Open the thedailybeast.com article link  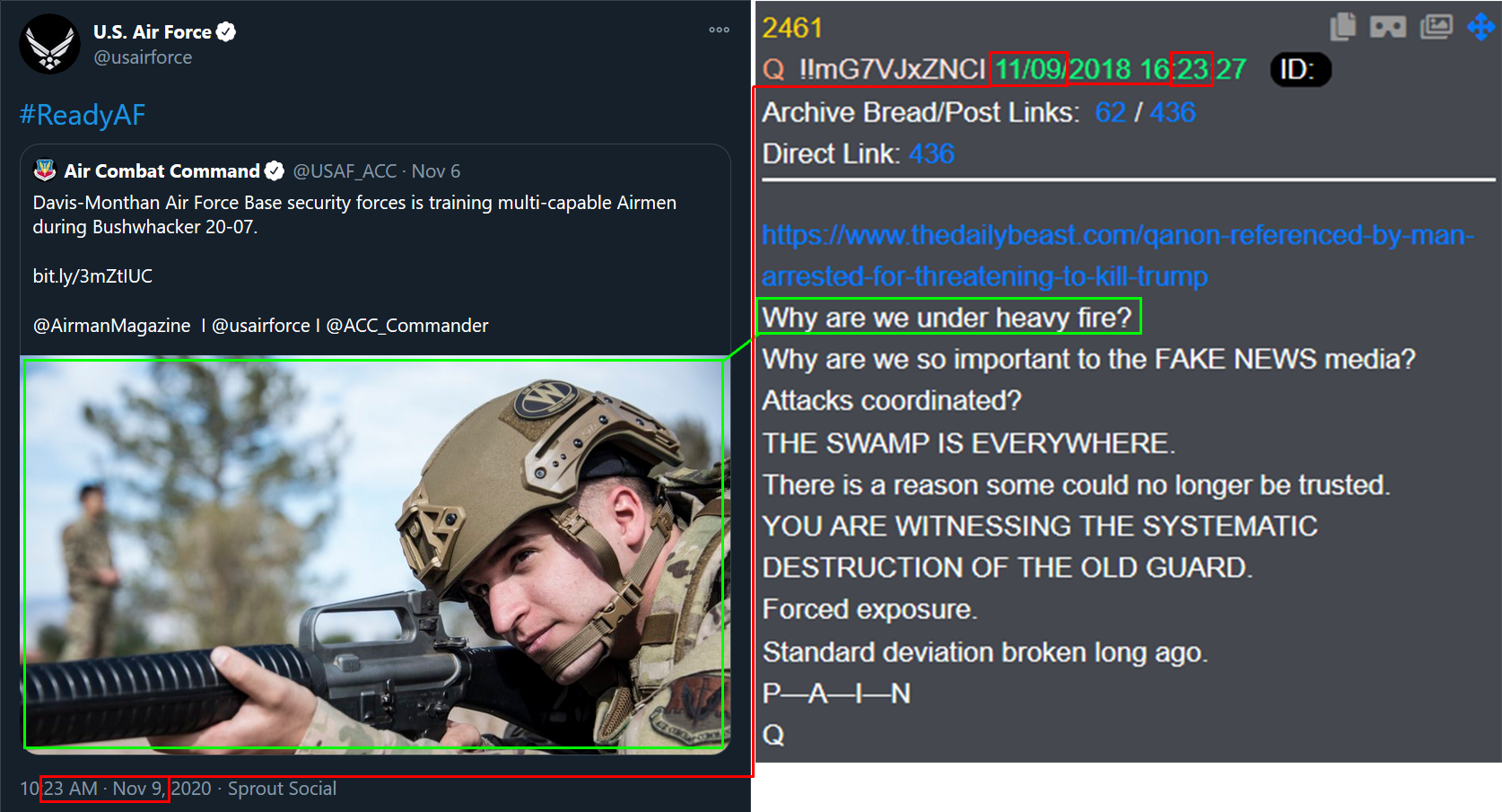click(1117, 256)
